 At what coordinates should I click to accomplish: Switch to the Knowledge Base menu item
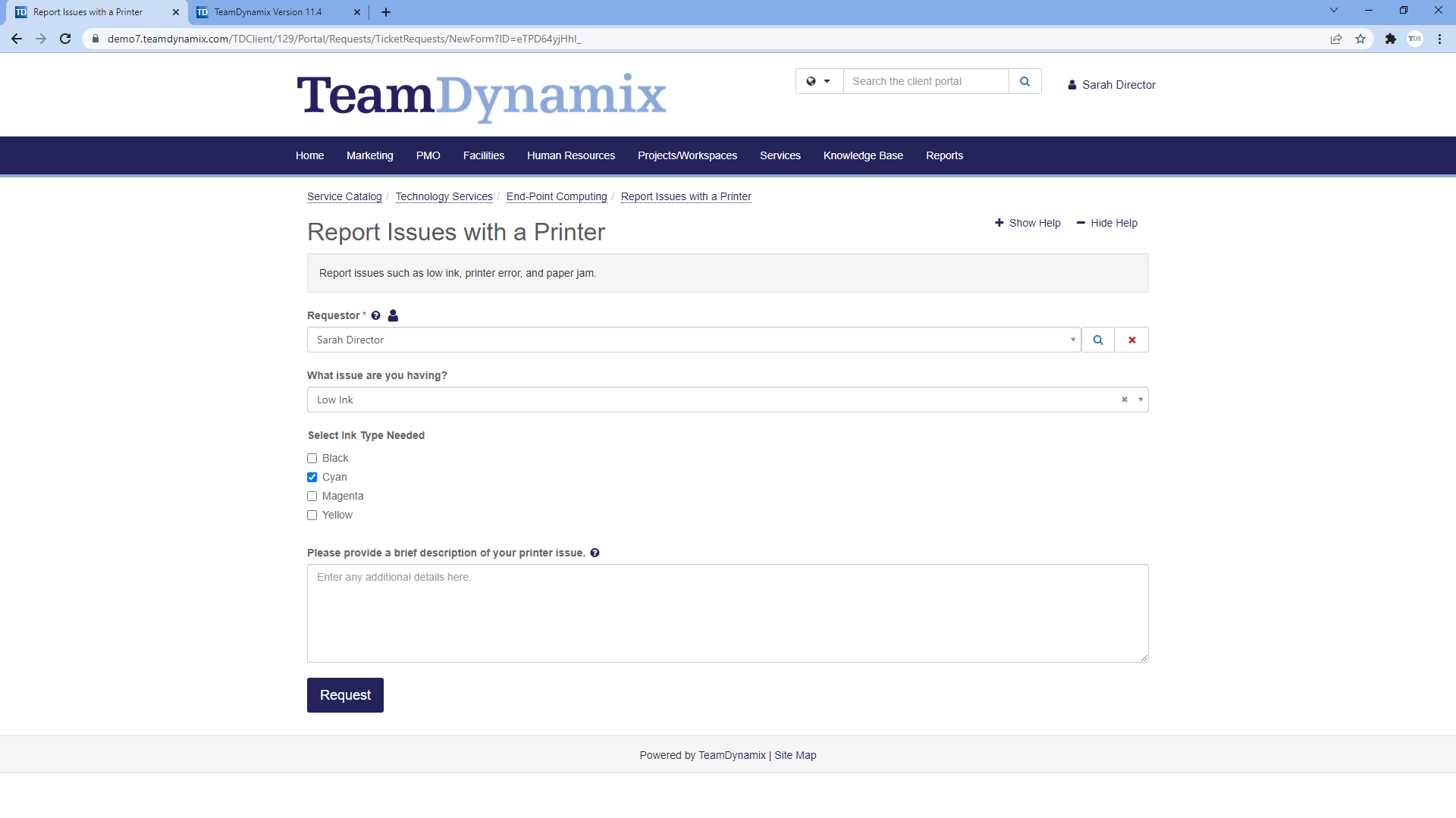coord(863,155)
